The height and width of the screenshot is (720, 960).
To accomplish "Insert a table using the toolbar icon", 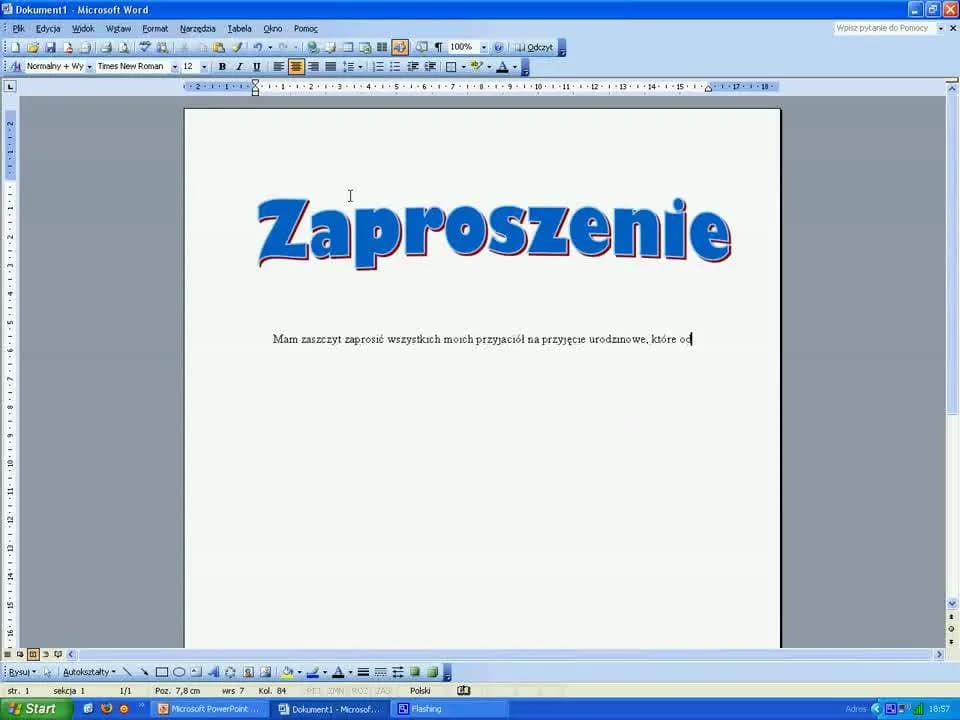I will (347, 47).
